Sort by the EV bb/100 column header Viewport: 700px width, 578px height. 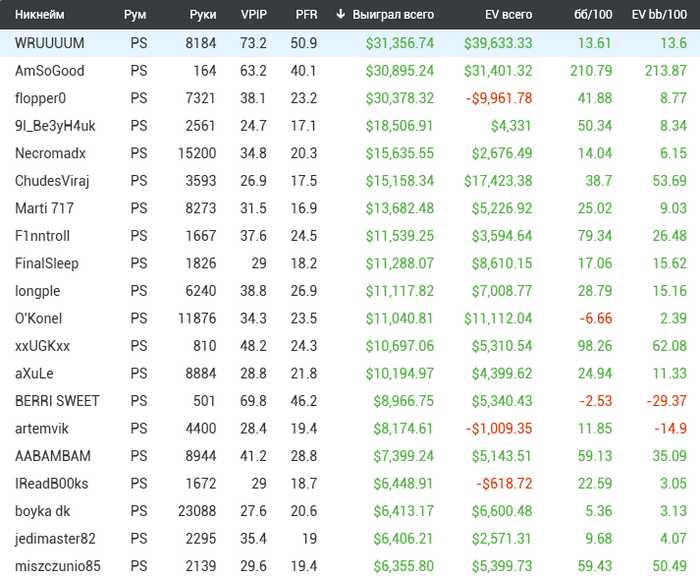[x=659, y=15]
